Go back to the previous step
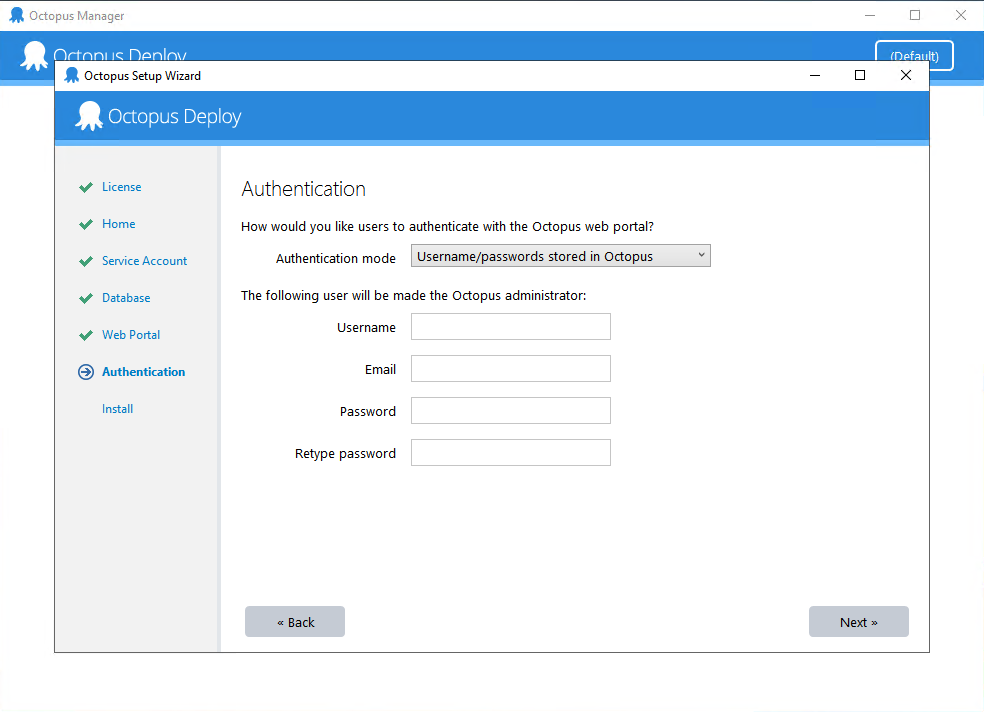 (x=295, y=622)
